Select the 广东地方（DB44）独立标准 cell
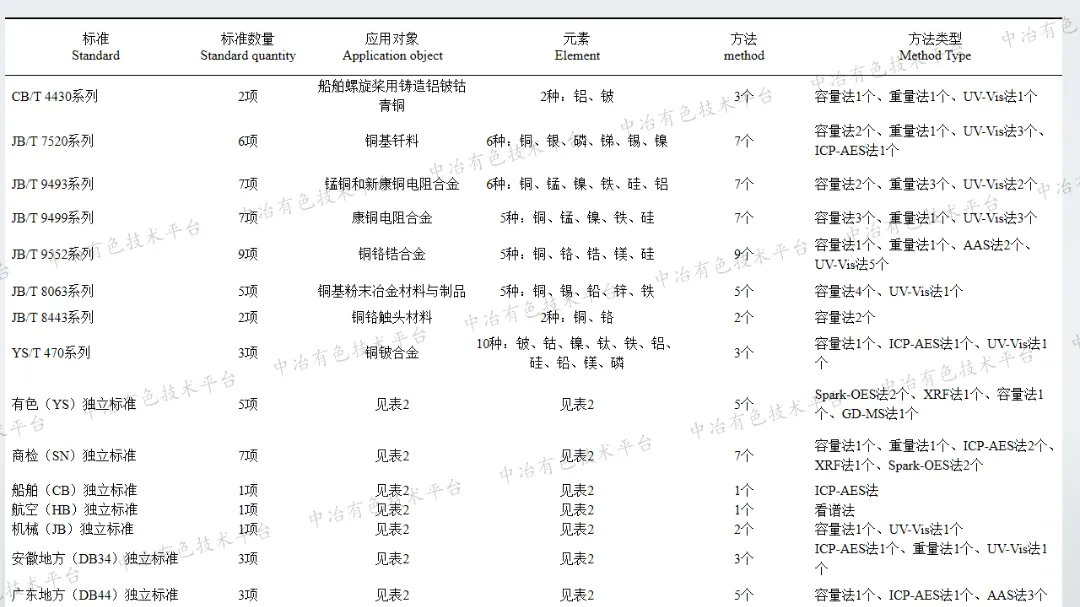 94,595
